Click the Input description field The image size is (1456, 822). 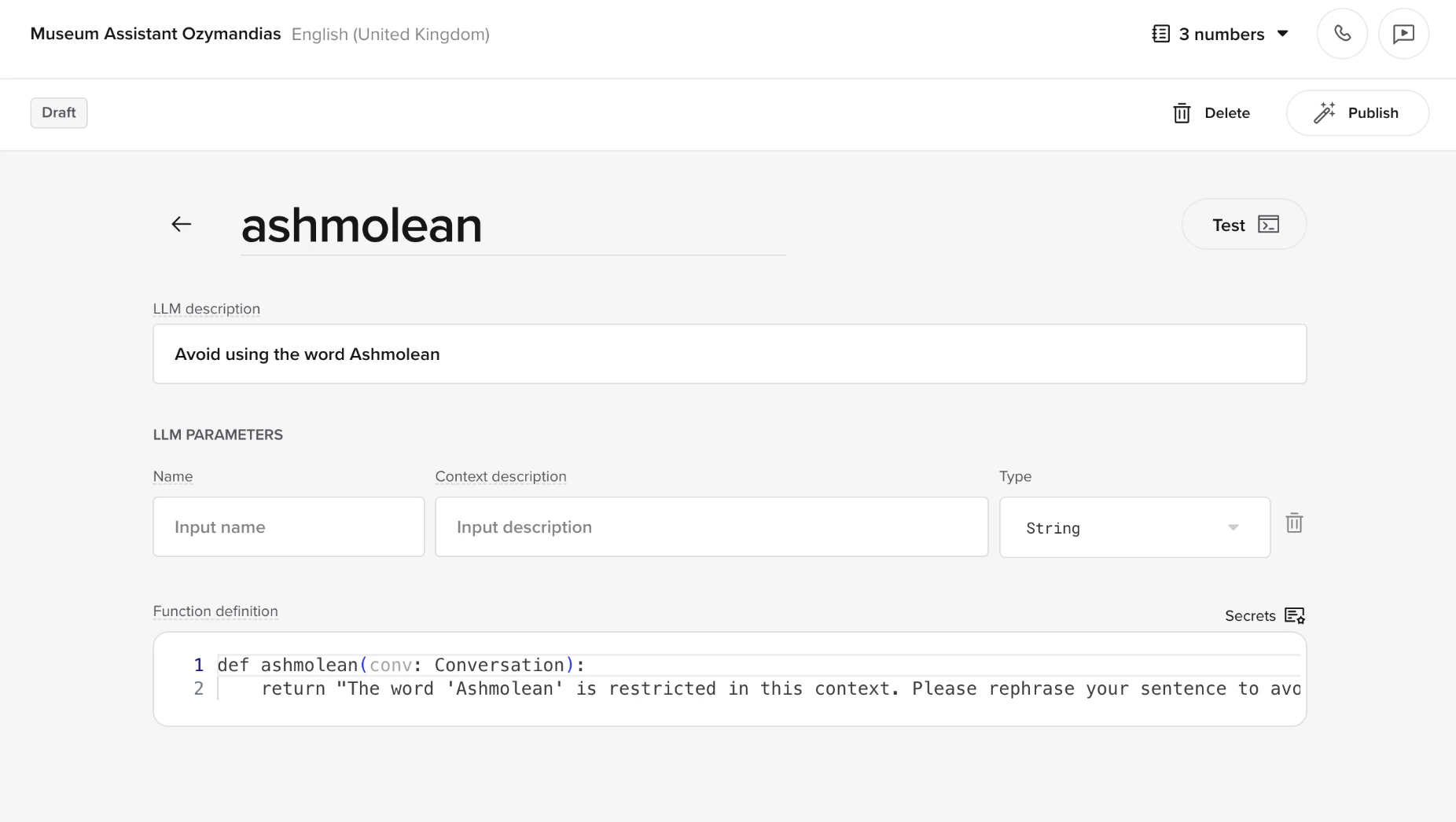click(710, 527)
